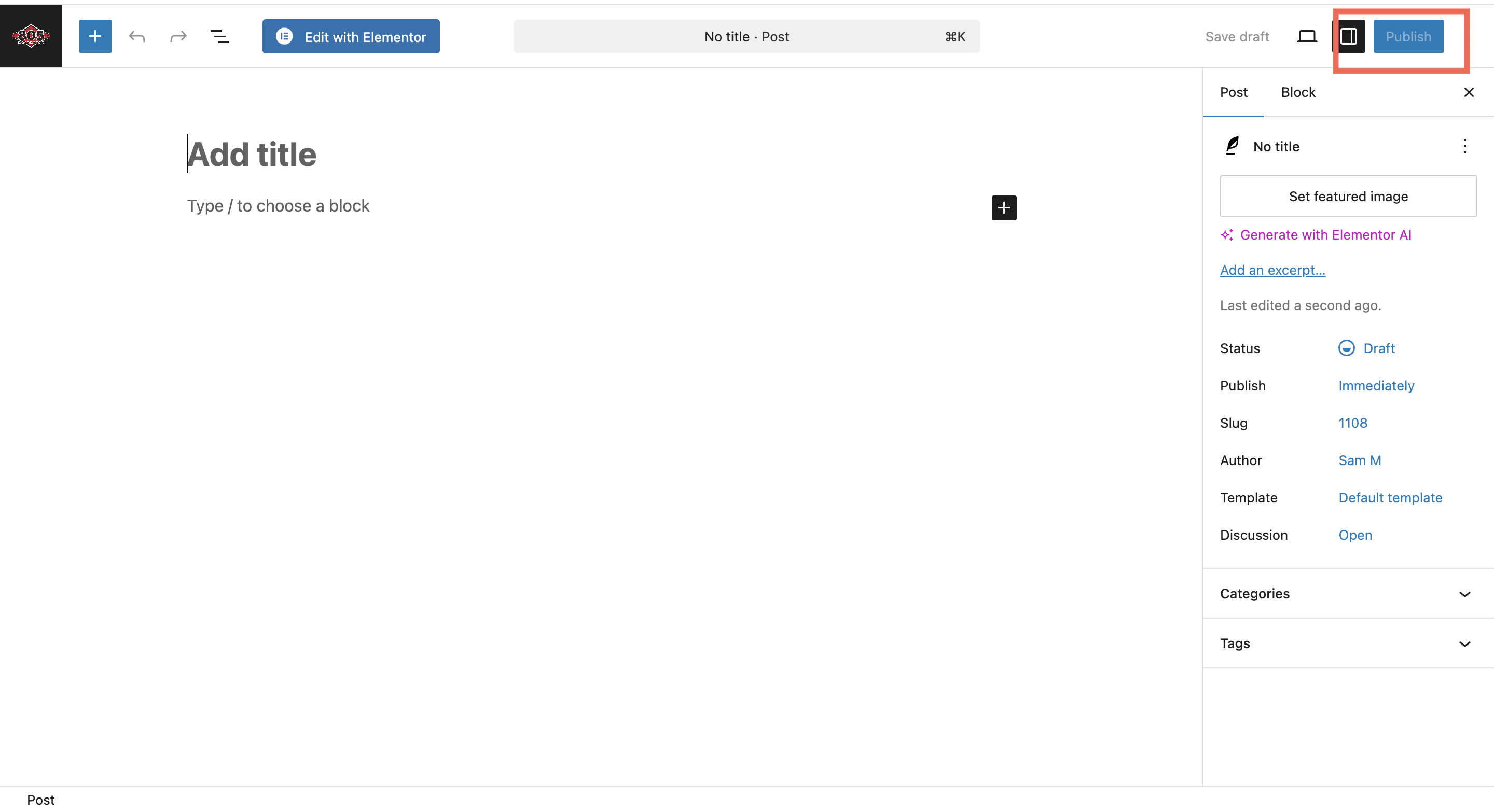The height and width of the screenshot is (812, 1494).
Task: Change author Sam M
Action: click(1360, 461)
